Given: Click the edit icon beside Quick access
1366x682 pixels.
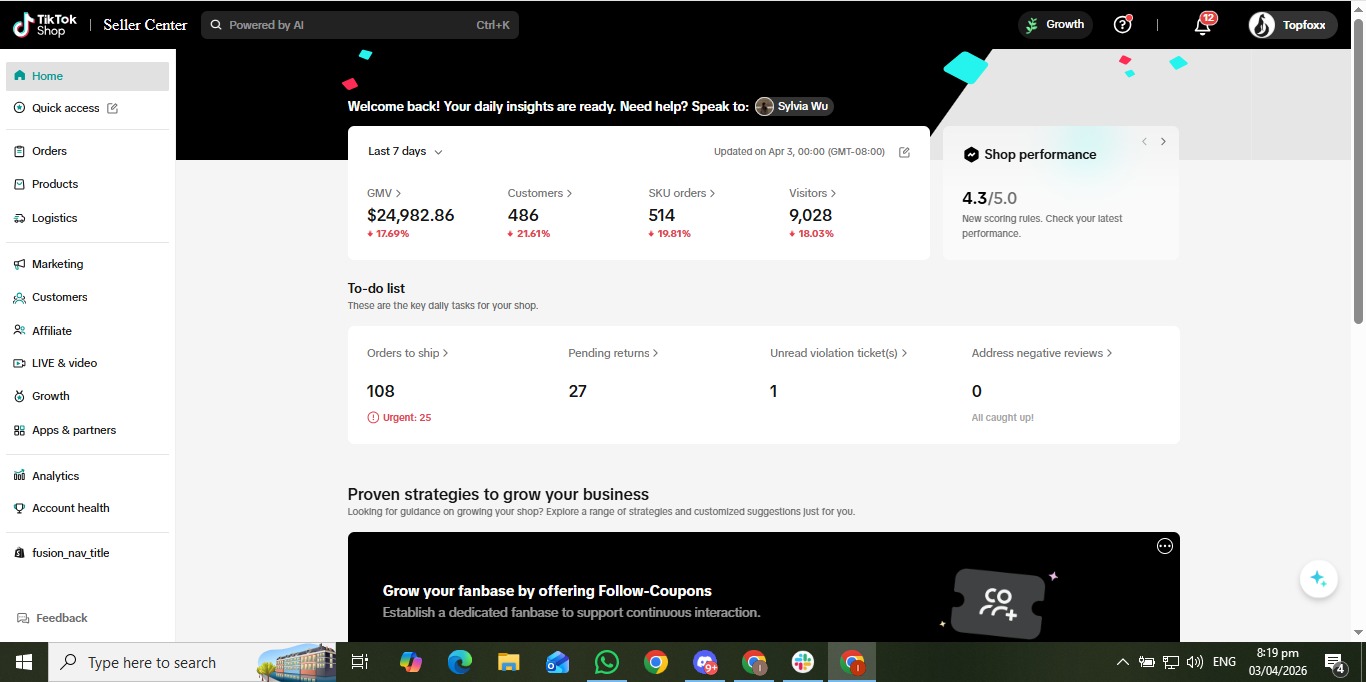Looking at the screenshot, I should point(112,108).
